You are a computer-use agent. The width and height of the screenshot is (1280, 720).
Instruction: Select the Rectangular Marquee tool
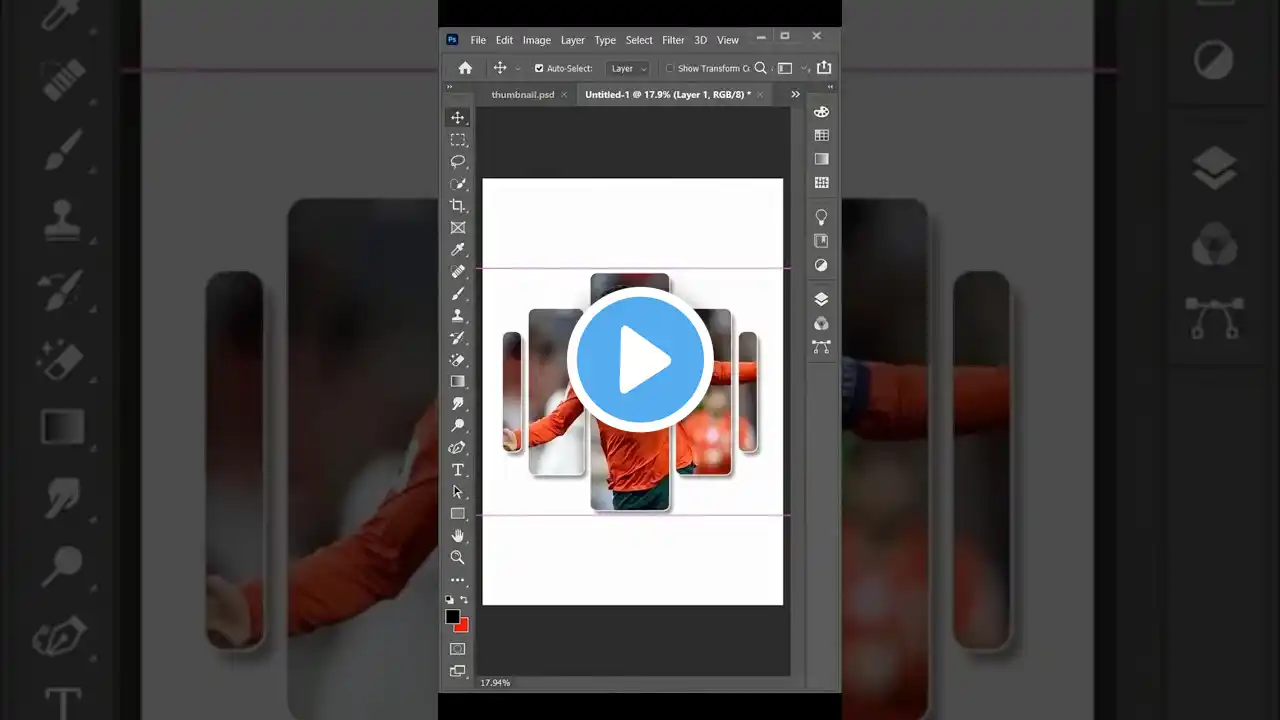click(458, 140)
